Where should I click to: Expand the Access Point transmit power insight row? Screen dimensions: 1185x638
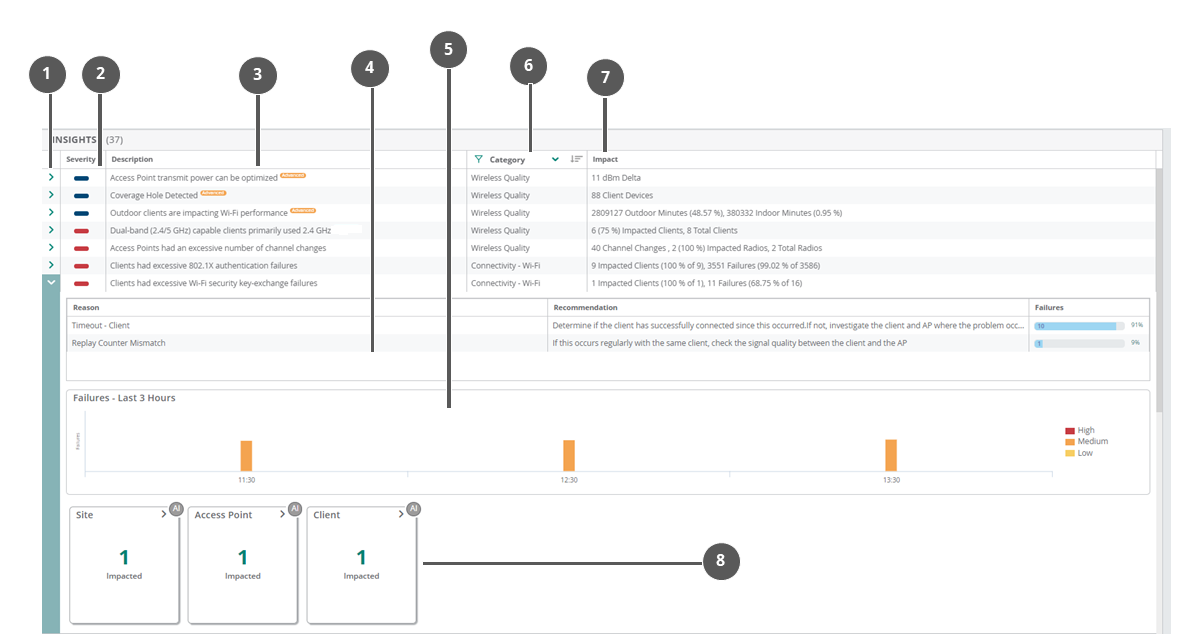51,178
